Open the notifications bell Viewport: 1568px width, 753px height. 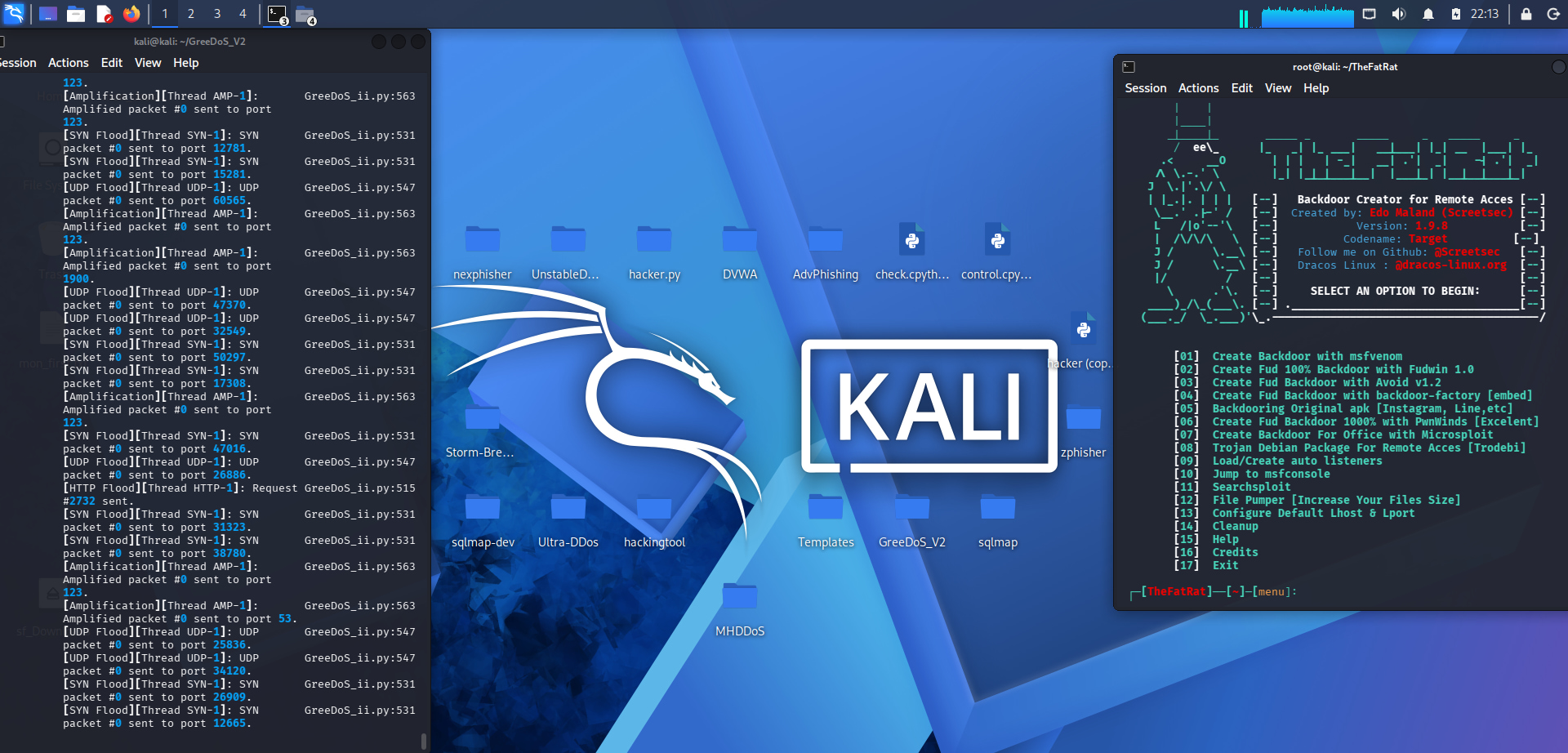point(1428,14)
